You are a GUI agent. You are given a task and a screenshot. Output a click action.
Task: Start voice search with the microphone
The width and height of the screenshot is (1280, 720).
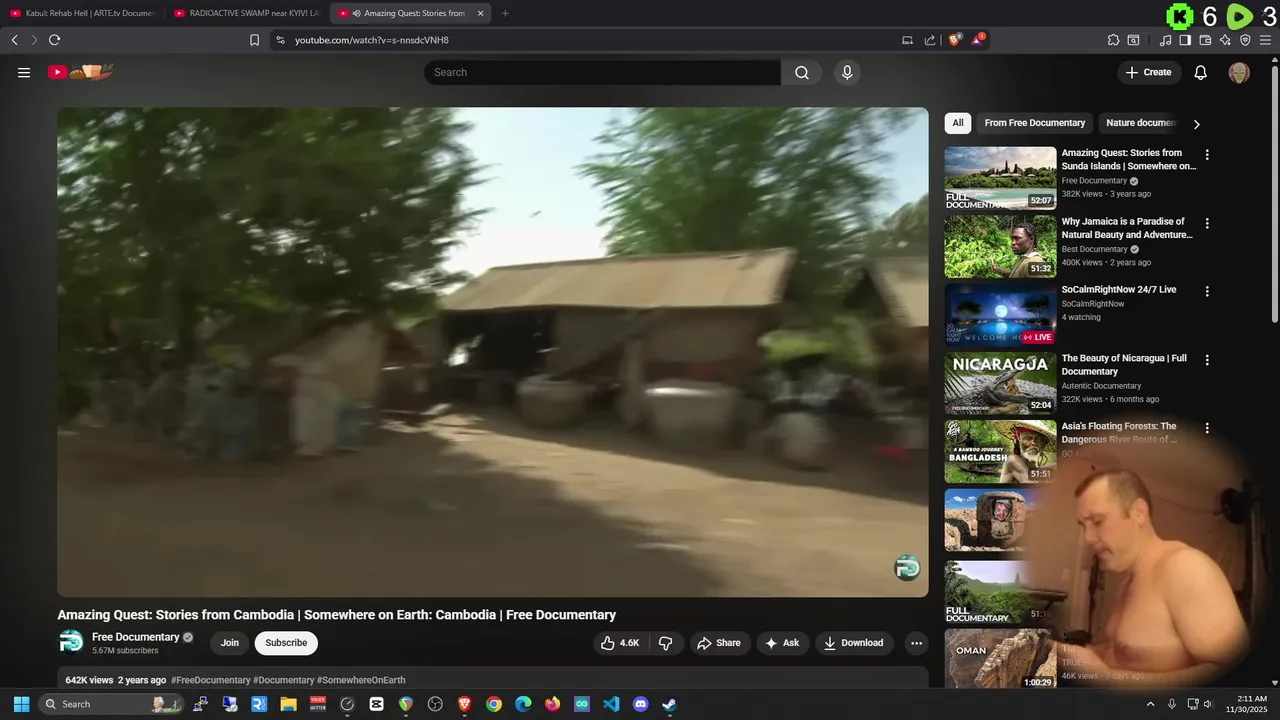pos(847,72)
